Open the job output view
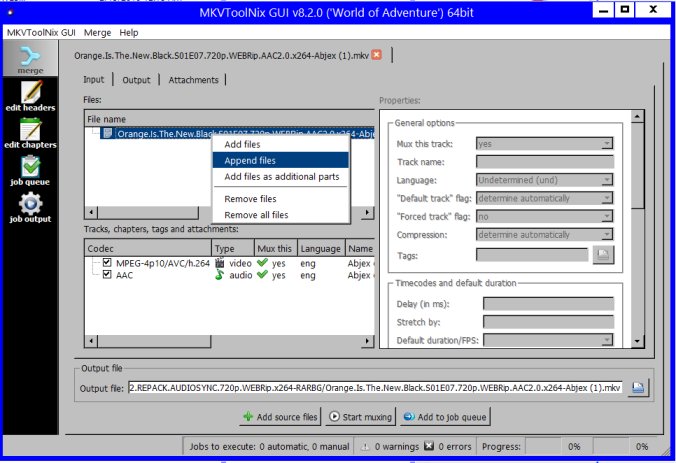The height and width of the screenshot is (463, 676). 29,208
